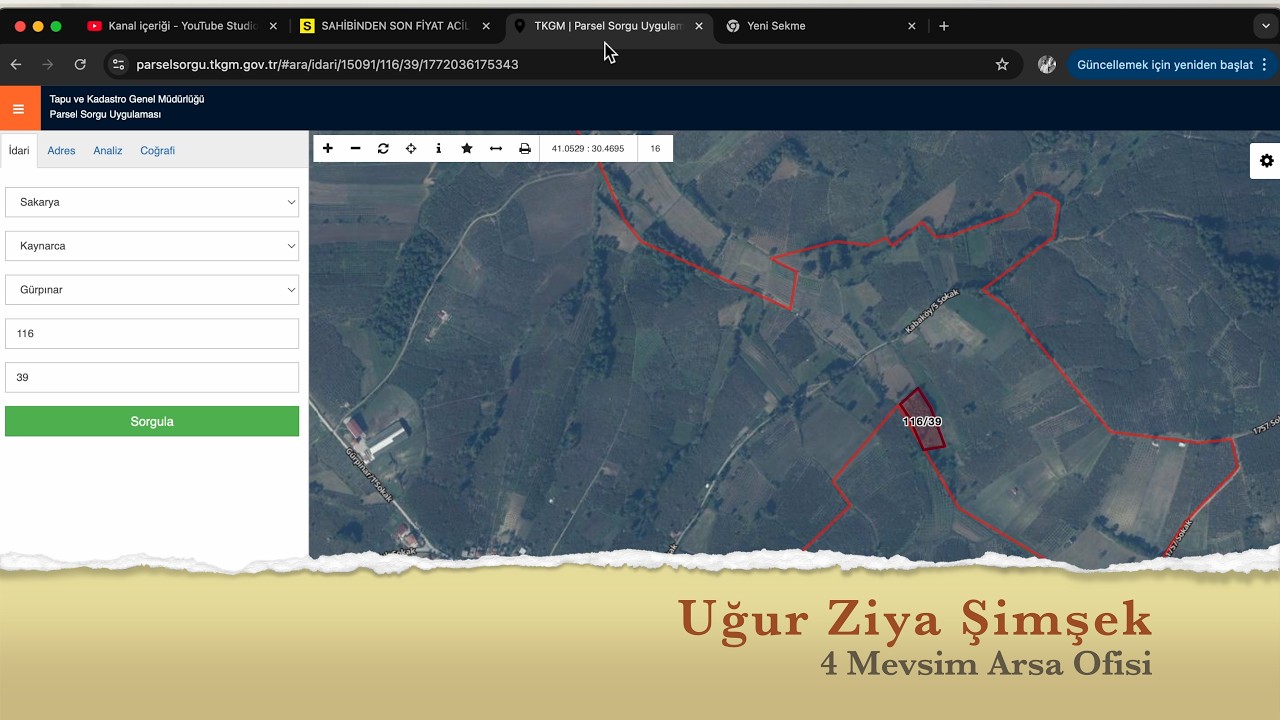Click the Ada field containing 116
The image size is (1280, 720).
[152, 334]
